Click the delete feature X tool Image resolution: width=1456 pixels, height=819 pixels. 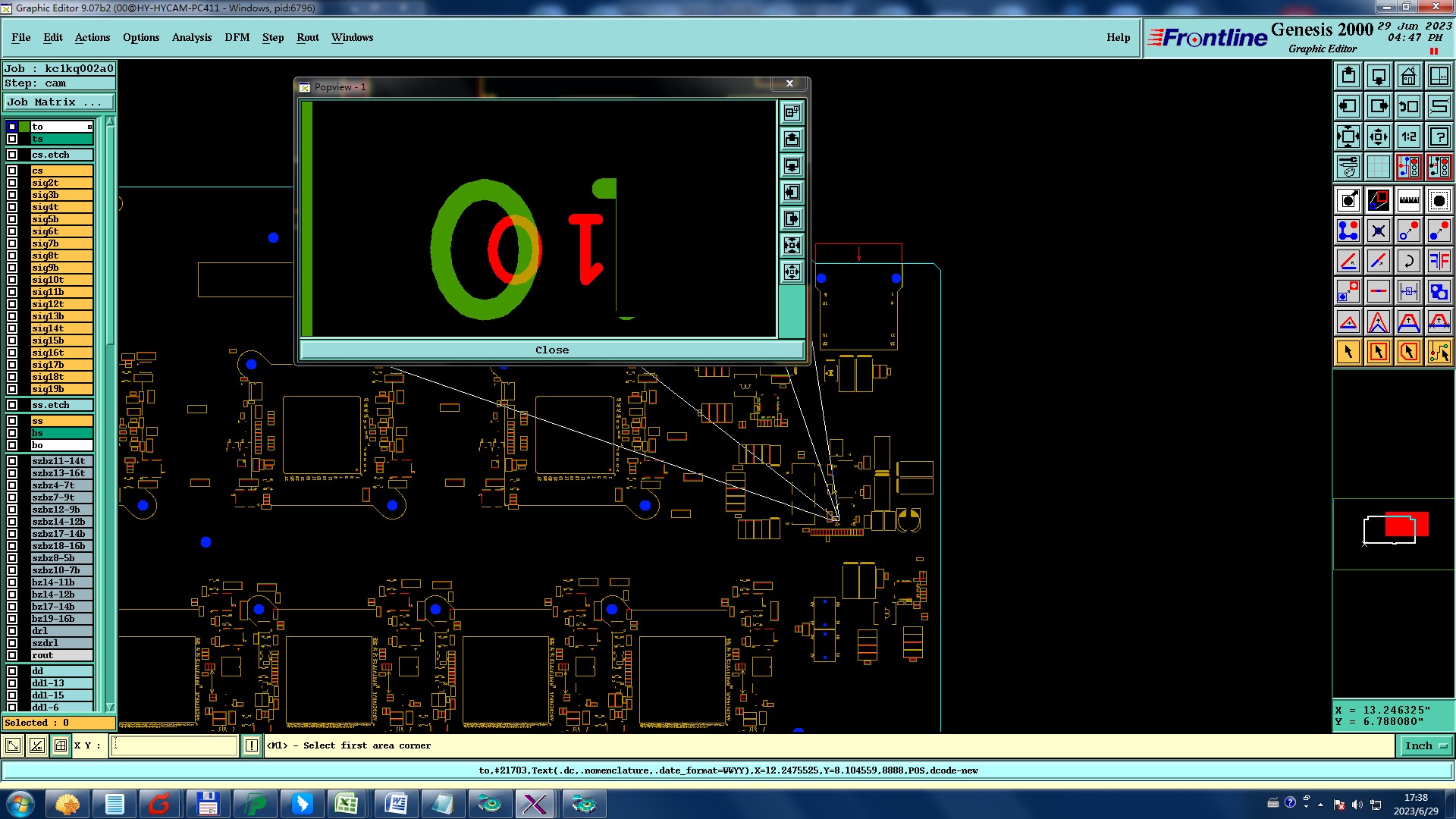[1378, 231]
